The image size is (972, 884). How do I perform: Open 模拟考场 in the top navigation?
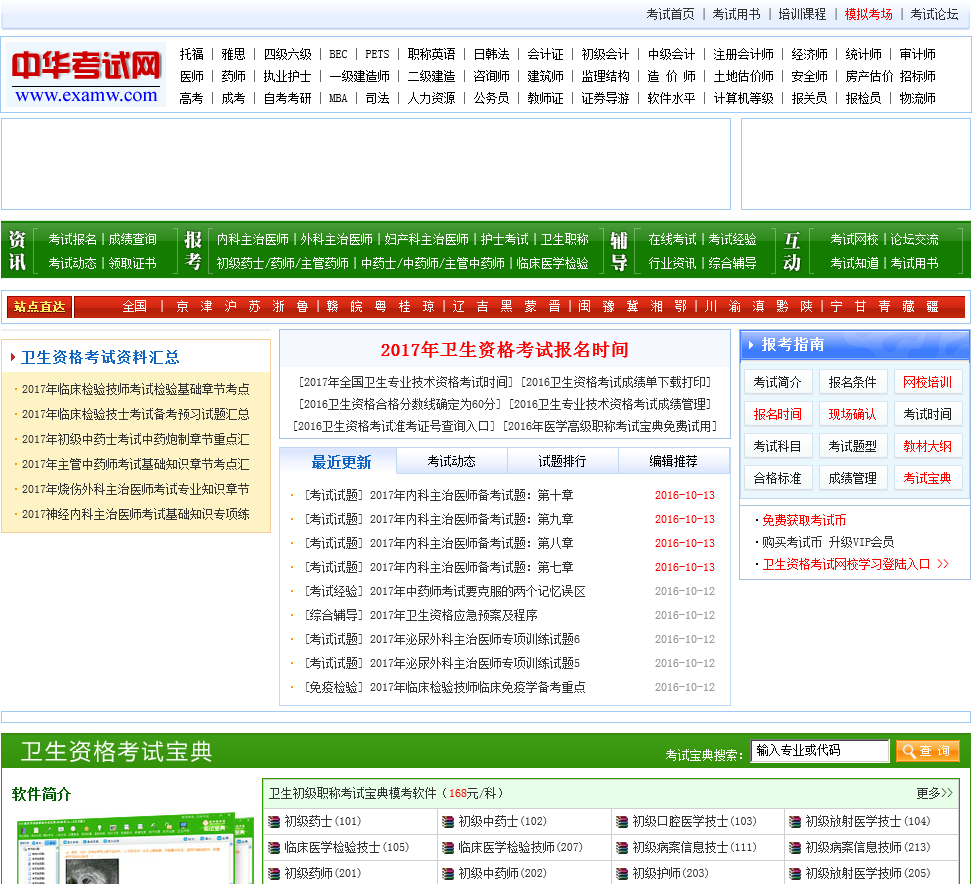[x=868, y=14]
